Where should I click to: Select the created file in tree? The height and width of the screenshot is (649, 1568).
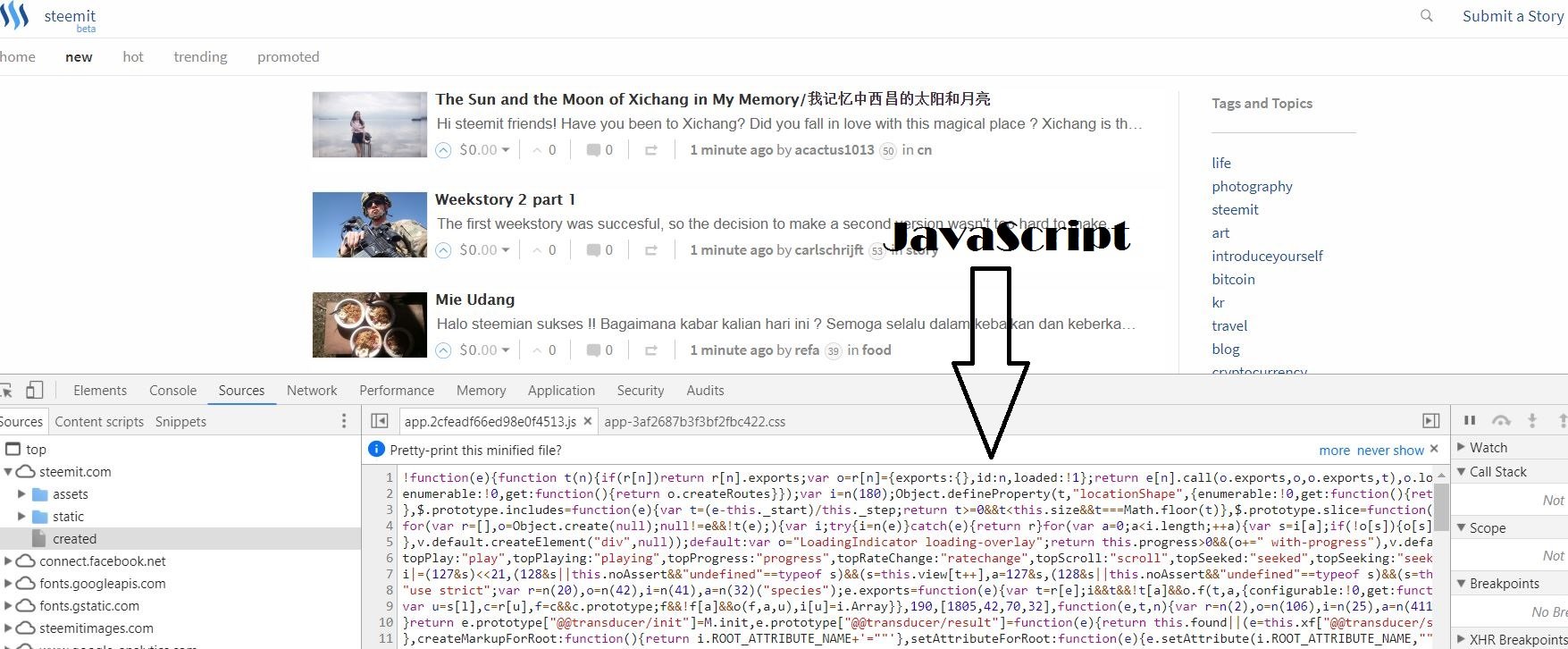pyautogui.click(x=180, y=538)
